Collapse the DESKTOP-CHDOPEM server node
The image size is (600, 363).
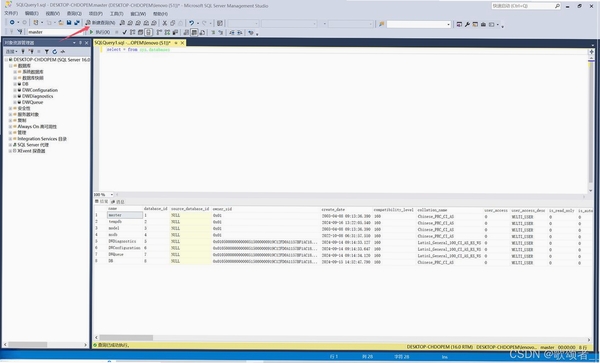(x=6, y=60)
